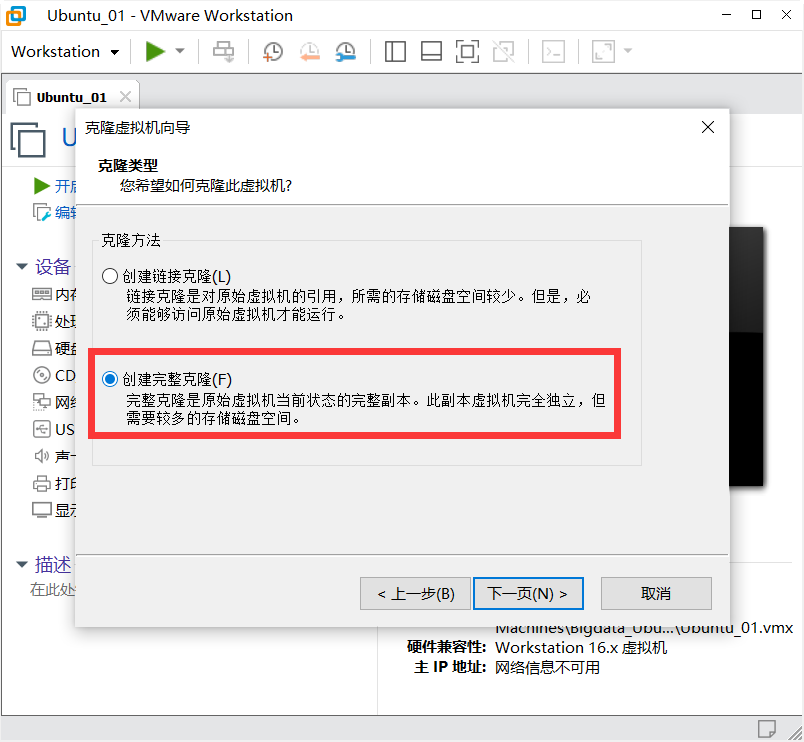
Task: Take a snapshot with the clock-plus icon
Action: tap(272, 52)
